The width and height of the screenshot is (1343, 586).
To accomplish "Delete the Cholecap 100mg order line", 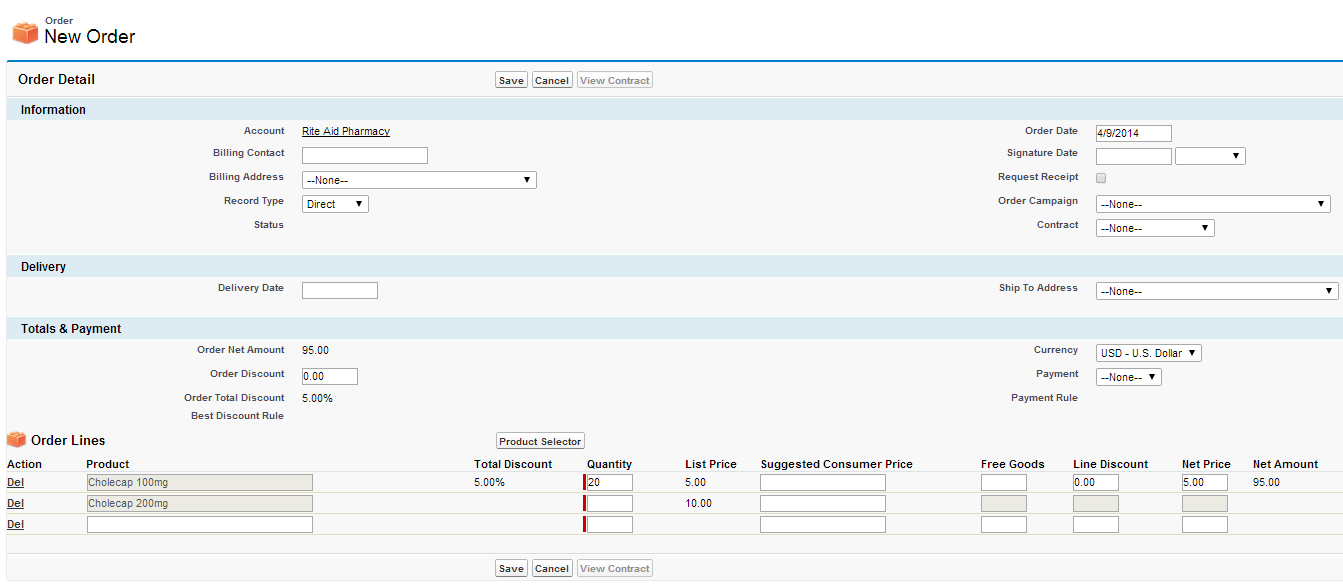I will coord(15,482).
